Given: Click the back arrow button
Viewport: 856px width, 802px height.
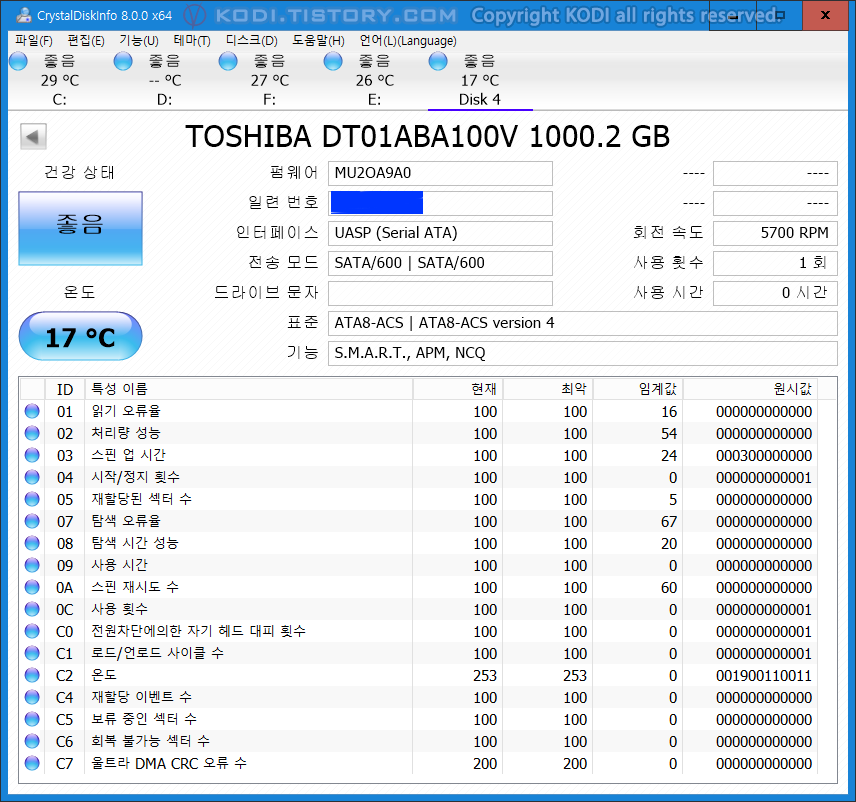Looking at the screenshot, I should (x=33, y=135).
